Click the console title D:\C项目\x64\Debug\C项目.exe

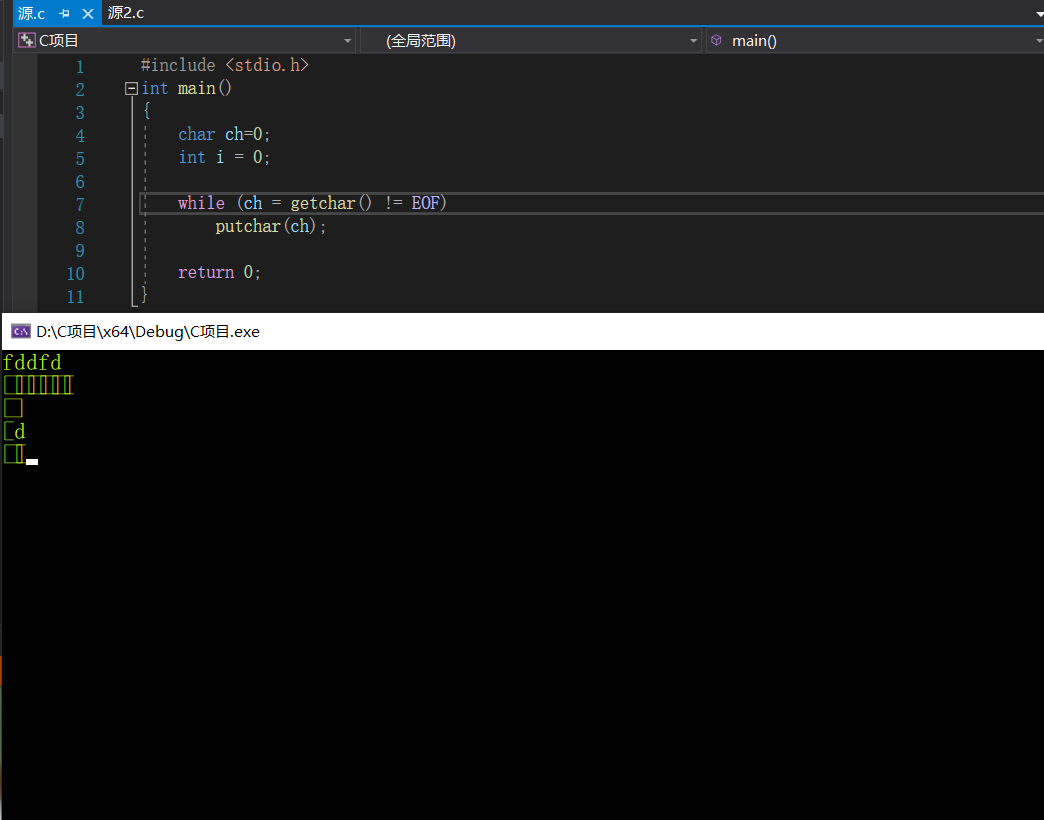[x=148, y=332]
